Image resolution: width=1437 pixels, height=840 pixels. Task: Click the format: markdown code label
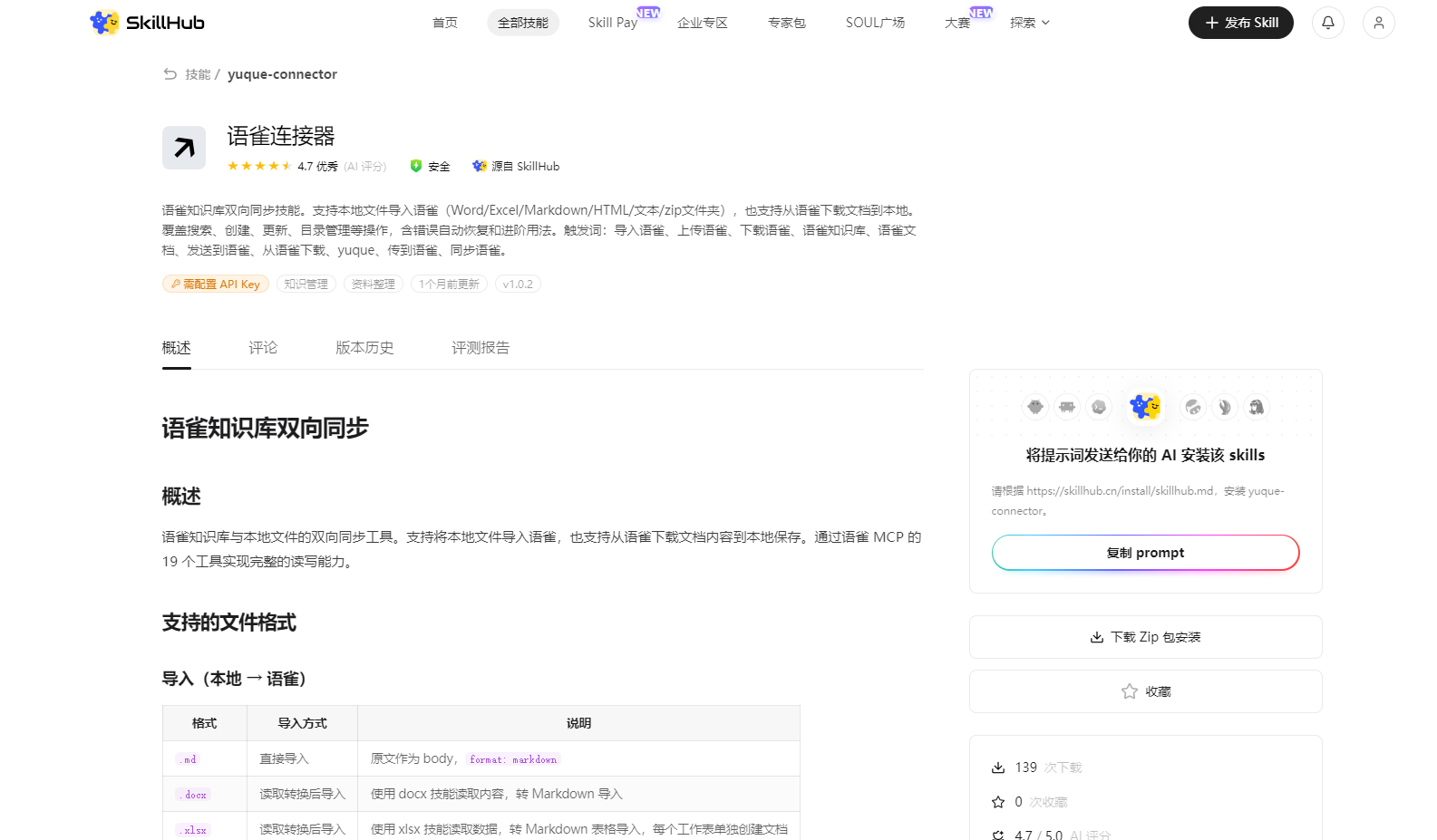[x=513, y=759]
